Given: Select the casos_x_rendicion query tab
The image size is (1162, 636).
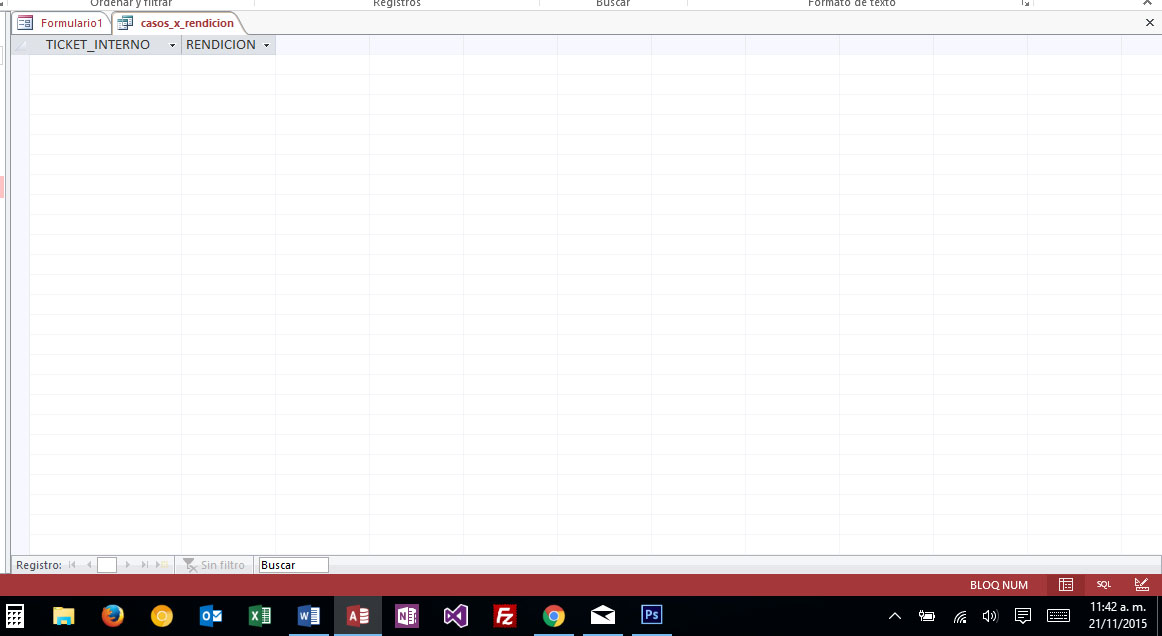Looking at the screenshot, I should [178, 23].
